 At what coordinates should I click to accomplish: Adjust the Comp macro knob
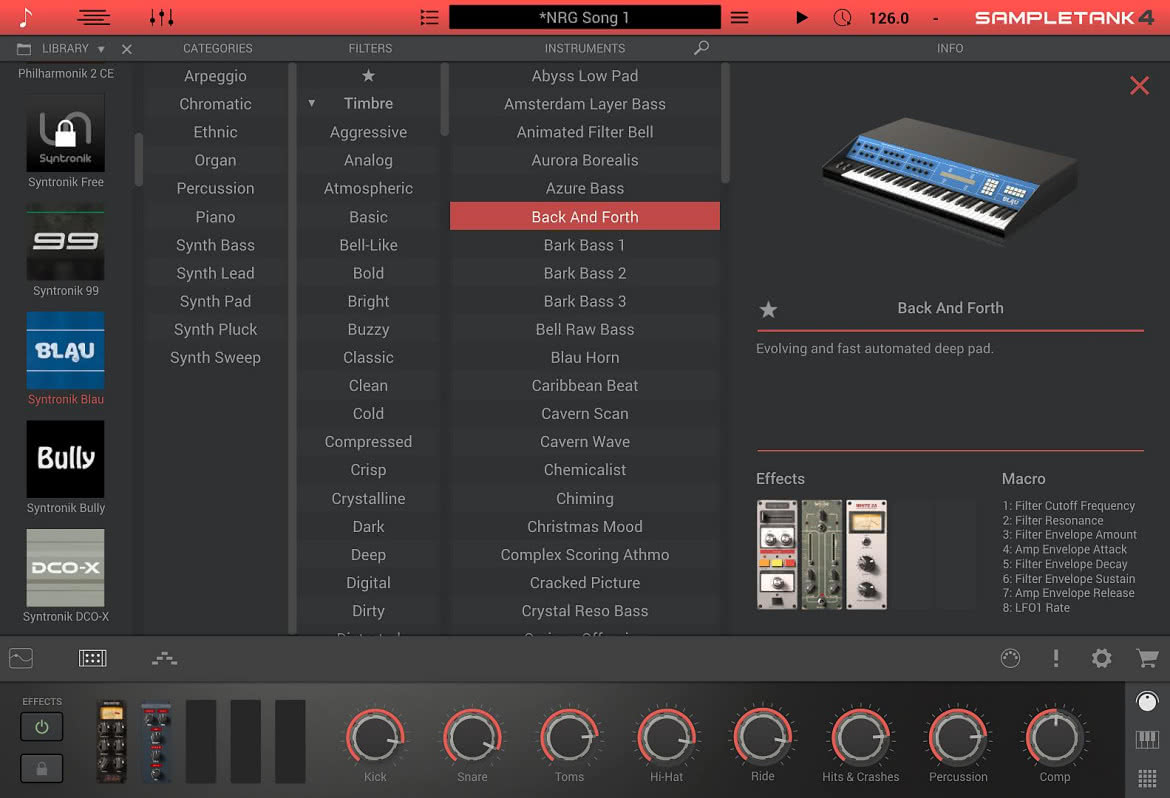(1054, 738)
